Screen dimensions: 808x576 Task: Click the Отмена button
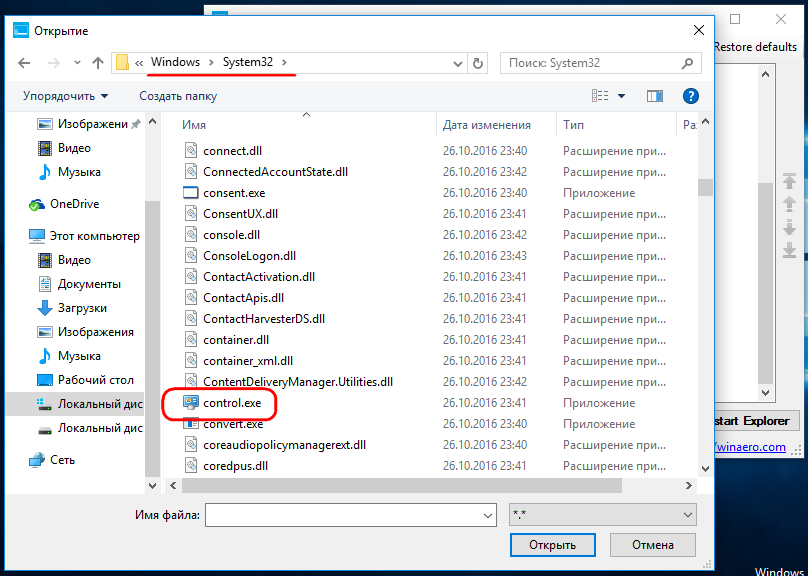(x=653, y=545)
